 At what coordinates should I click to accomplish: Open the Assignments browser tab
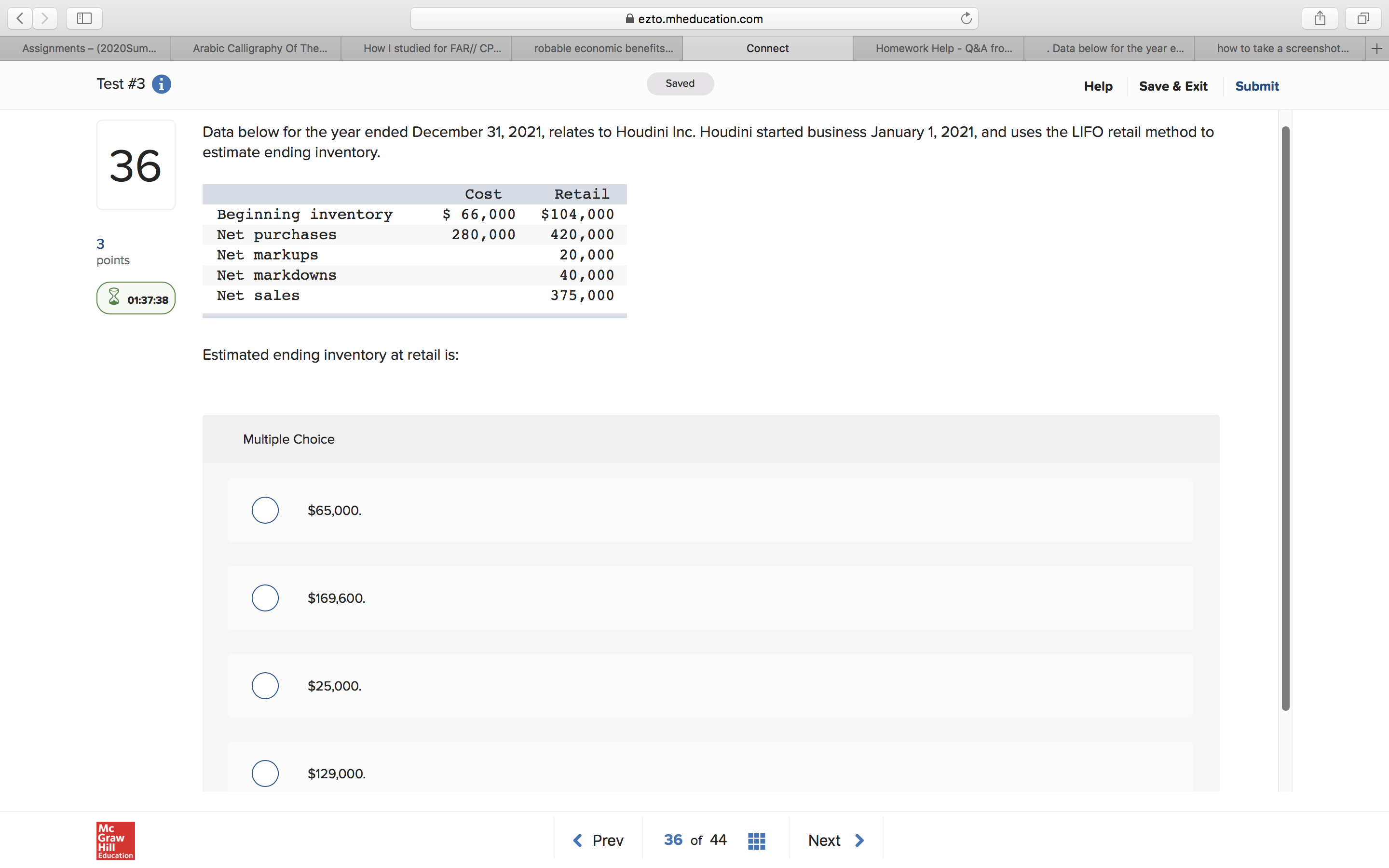[x=89, y=49]
